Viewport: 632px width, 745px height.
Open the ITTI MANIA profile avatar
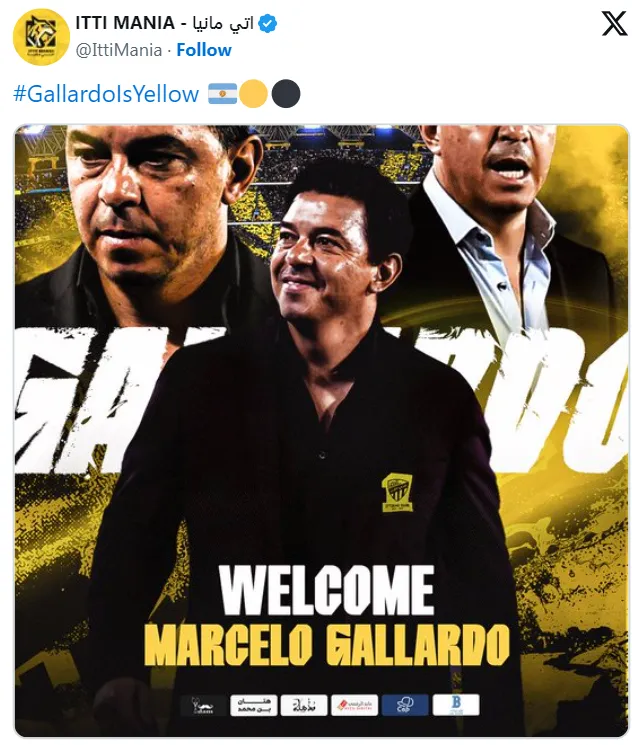pyautogui.click(x=41, y=37)
